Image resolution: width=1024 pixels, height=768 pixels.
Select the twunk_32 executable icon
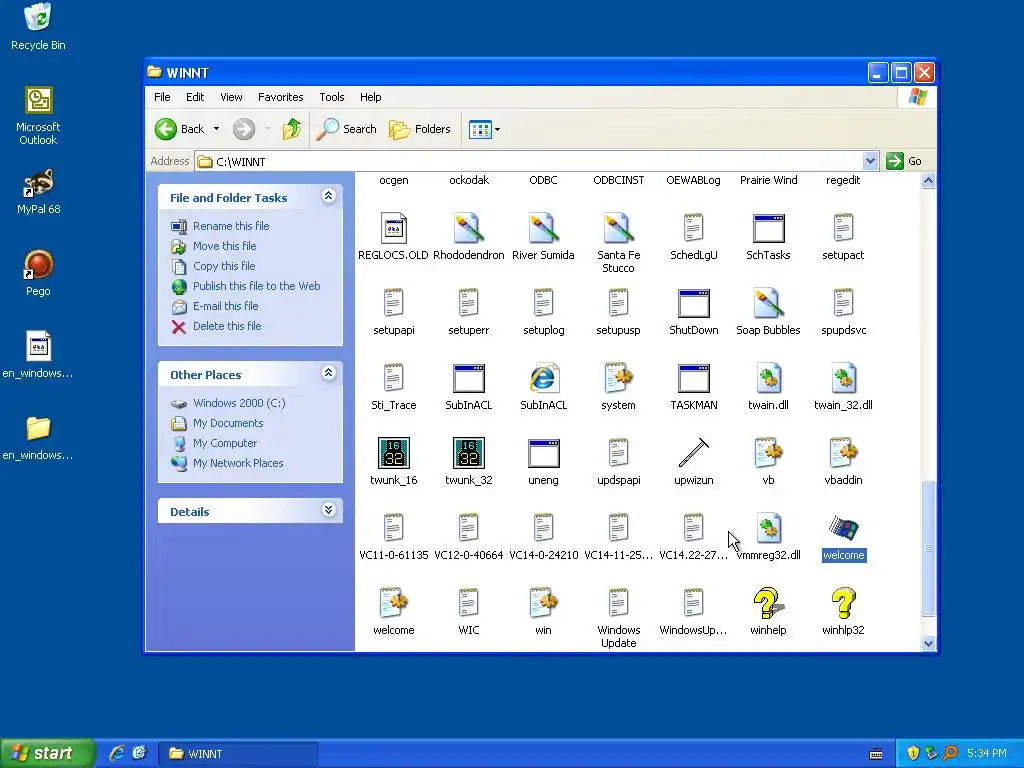click(x=469, y=453)
